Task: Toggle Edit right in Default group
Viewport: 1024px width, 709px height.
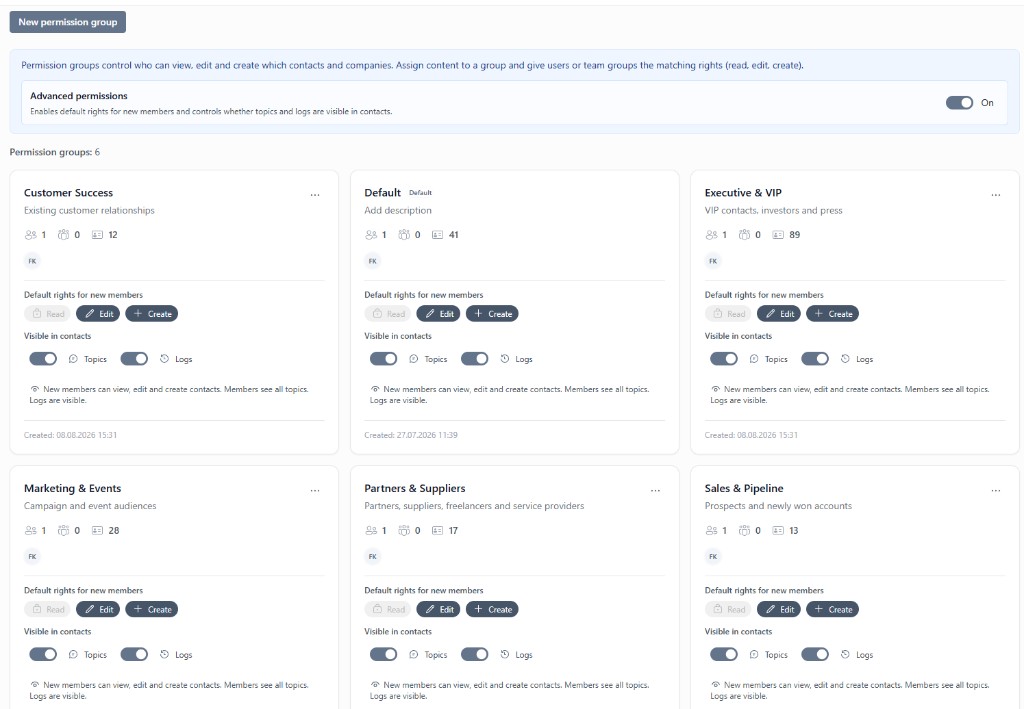Action: [438, 313]
